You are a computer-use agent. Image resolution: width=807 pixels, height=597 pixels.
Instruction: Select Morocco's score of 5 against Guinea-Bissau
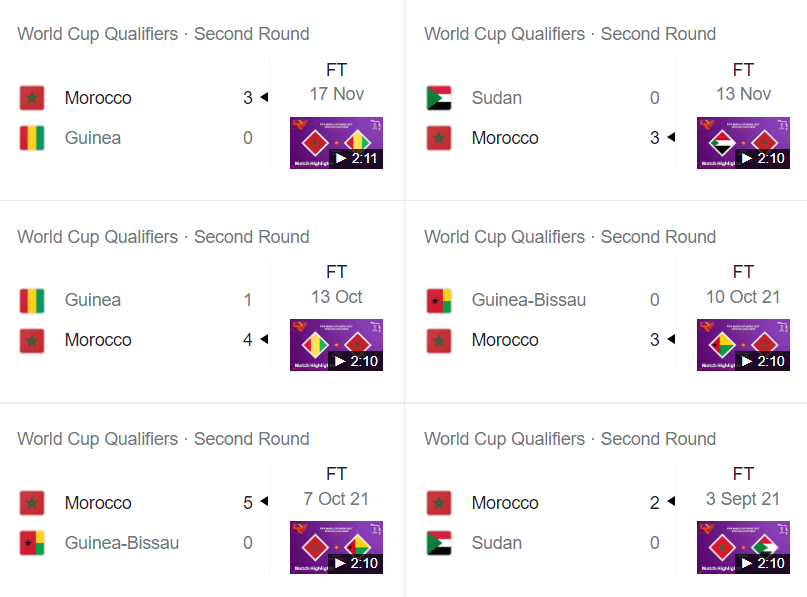248,503
